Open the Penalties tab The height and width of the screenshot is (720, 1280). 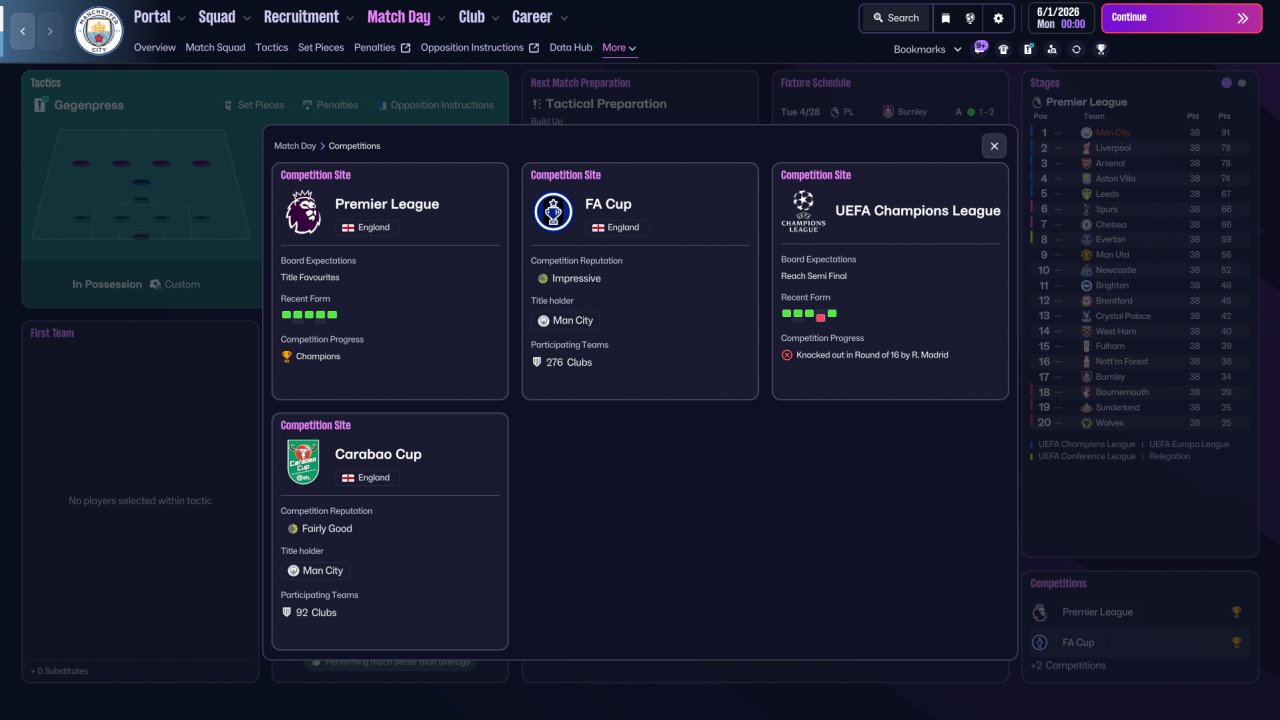(x=375, y=47)
